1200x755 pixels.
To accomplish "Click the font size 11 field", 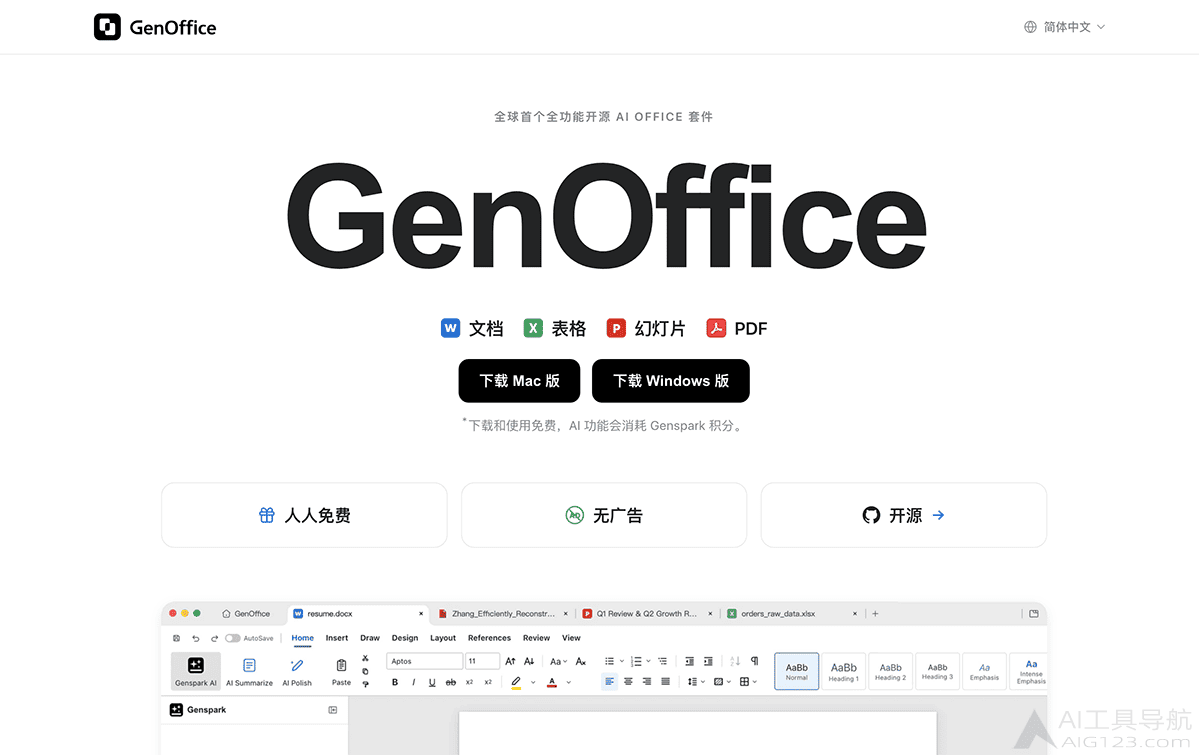I will point(483,661).
